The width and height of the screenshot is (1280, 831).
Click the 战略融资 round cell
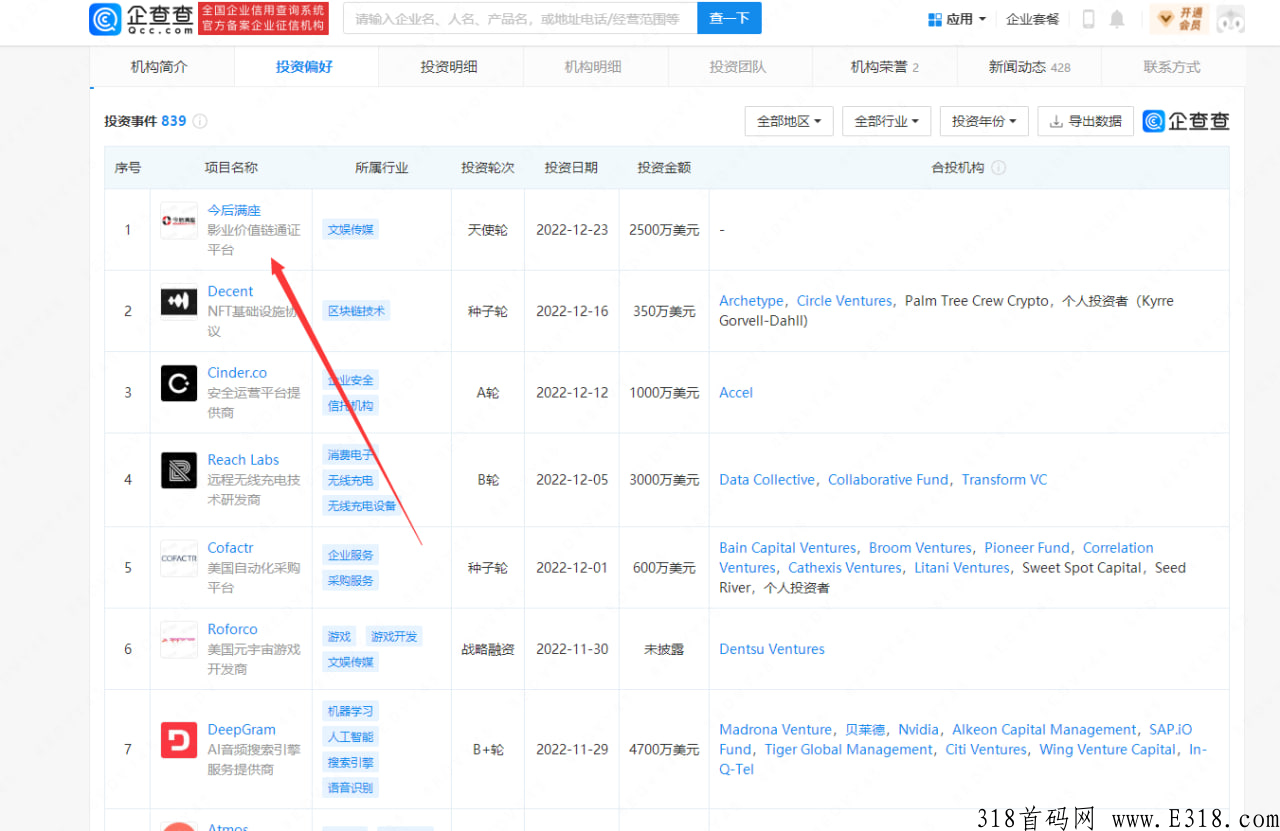tap(488, 649)
